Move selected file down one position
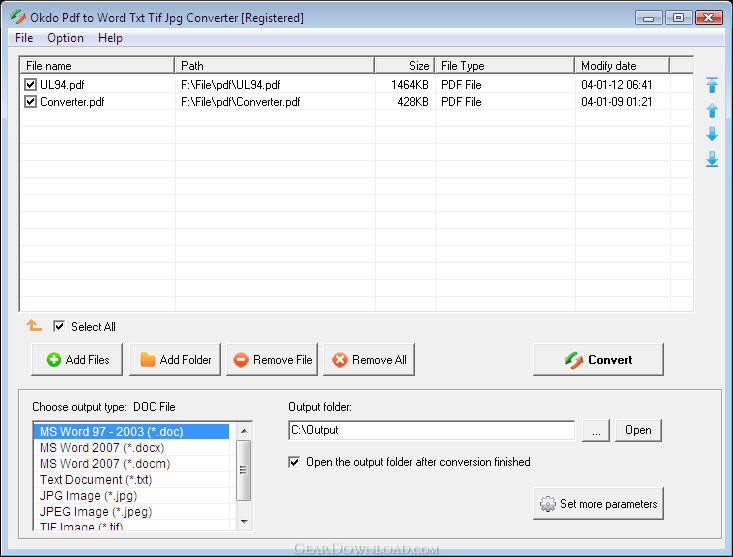 (712, 134)
